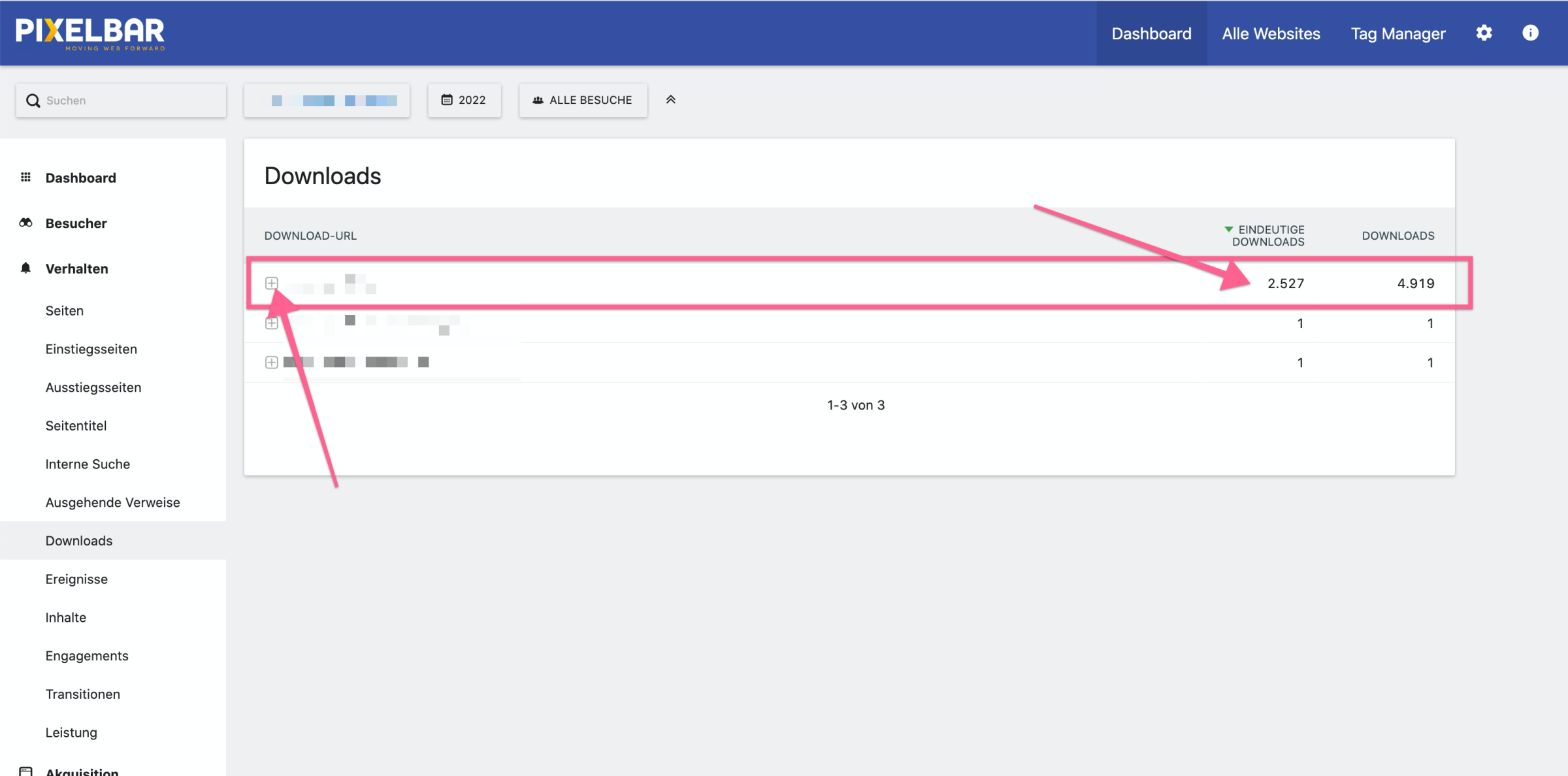Viewport: 1568px width, 776px height.
Task: Expand the third download URL row
Action: coord(272,363)
